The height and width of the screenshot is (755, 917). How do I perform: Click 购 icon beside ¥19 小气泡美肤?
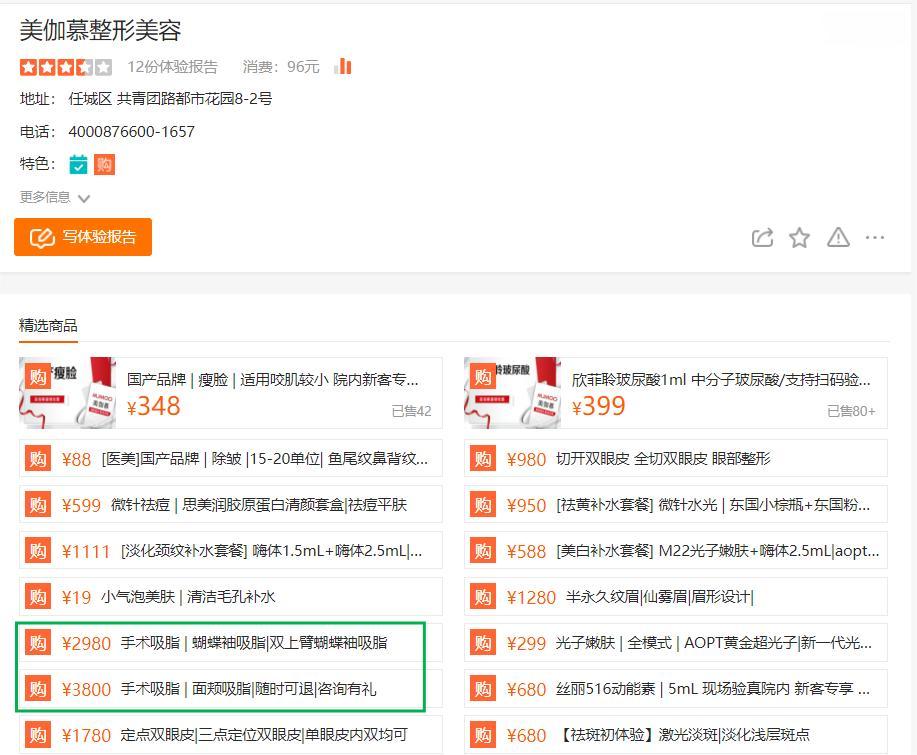tap(38, 597)
